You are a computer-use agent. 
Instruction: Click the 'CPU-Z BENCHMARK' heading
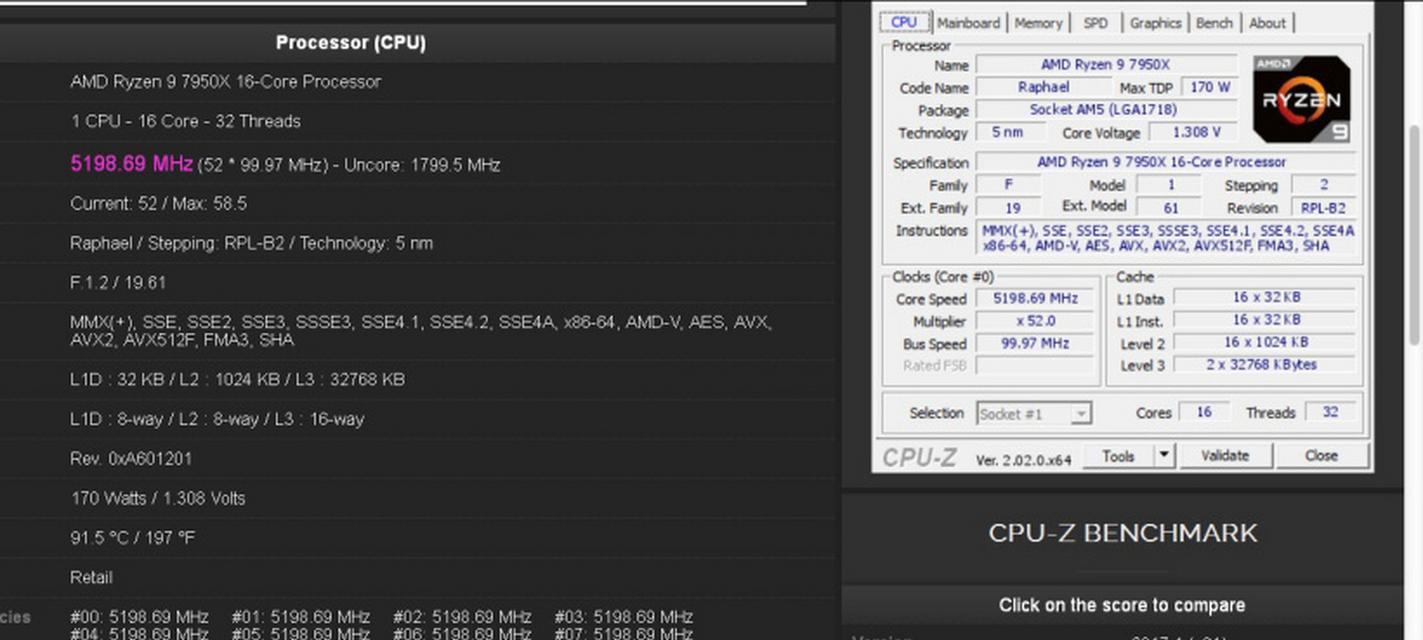(x=1123, y=533)
